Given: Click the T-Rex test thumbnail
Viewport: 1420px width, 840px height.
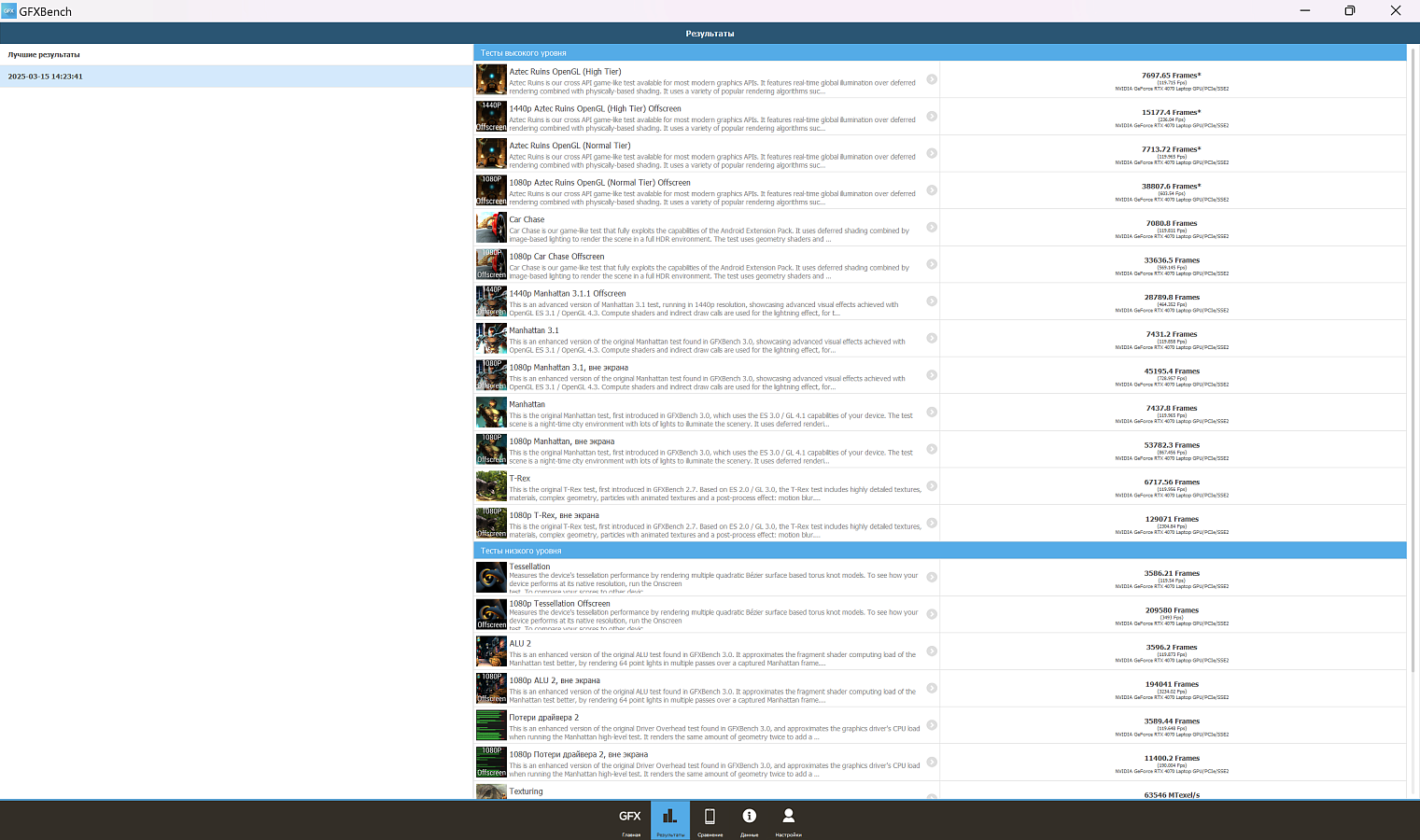Looking at the screenshot, I should click(491, 485).
